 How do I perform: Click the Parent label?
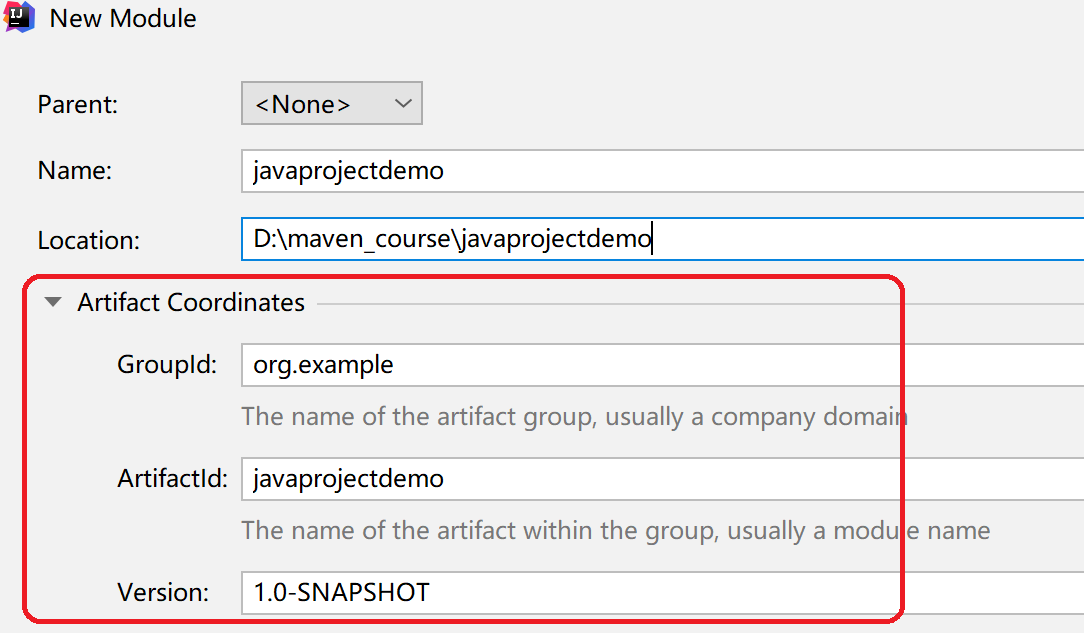tap(78, 104)
